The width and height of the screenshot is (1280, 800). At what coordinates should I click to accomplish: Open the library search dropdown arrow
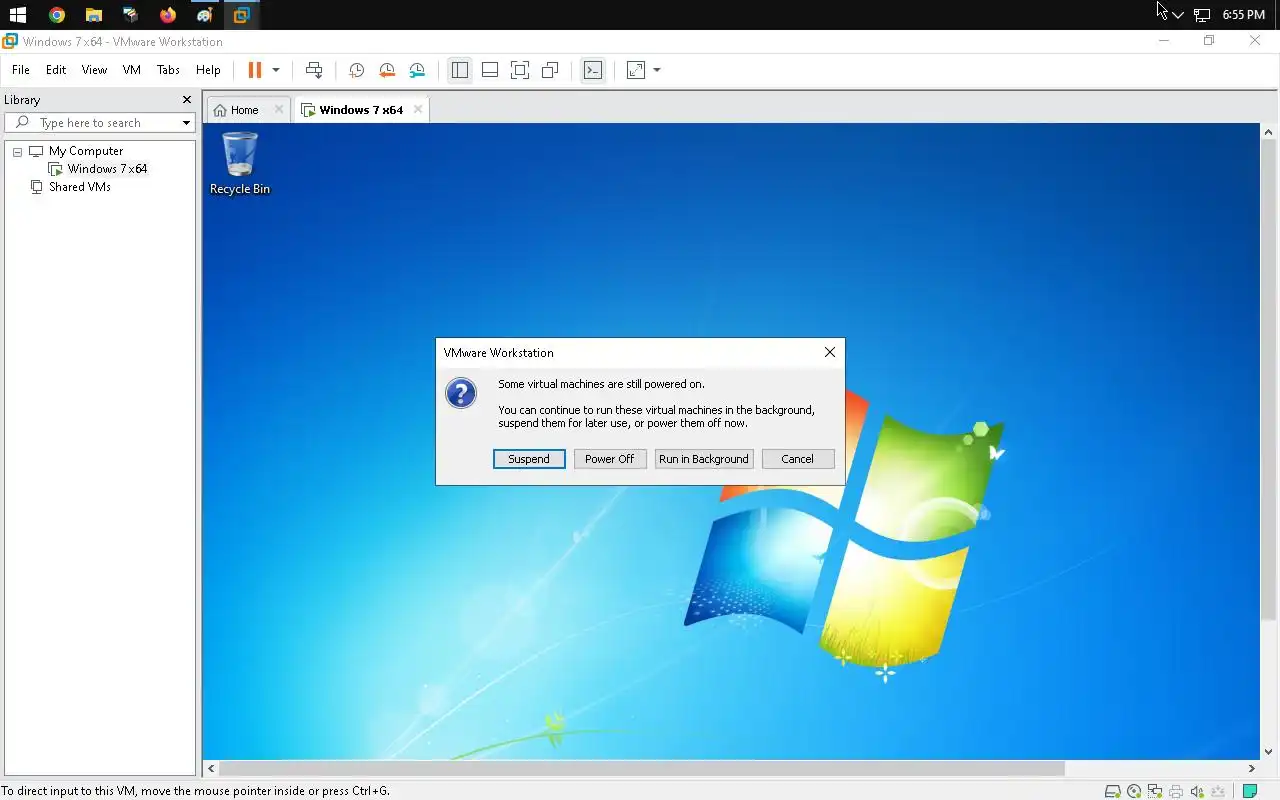(x=186, y=123)
